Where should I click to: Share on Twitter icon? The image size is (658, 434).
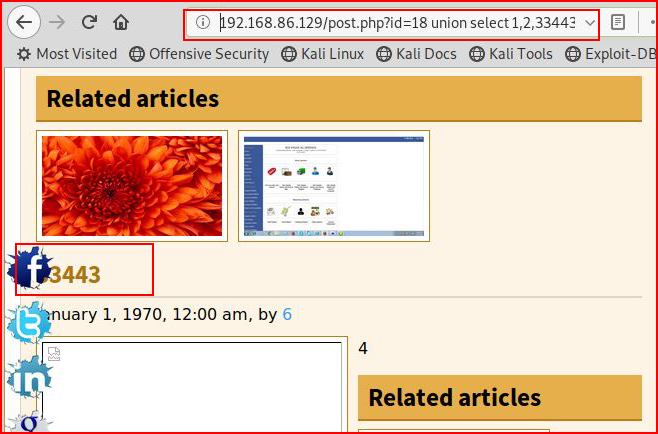click(29, 322)
